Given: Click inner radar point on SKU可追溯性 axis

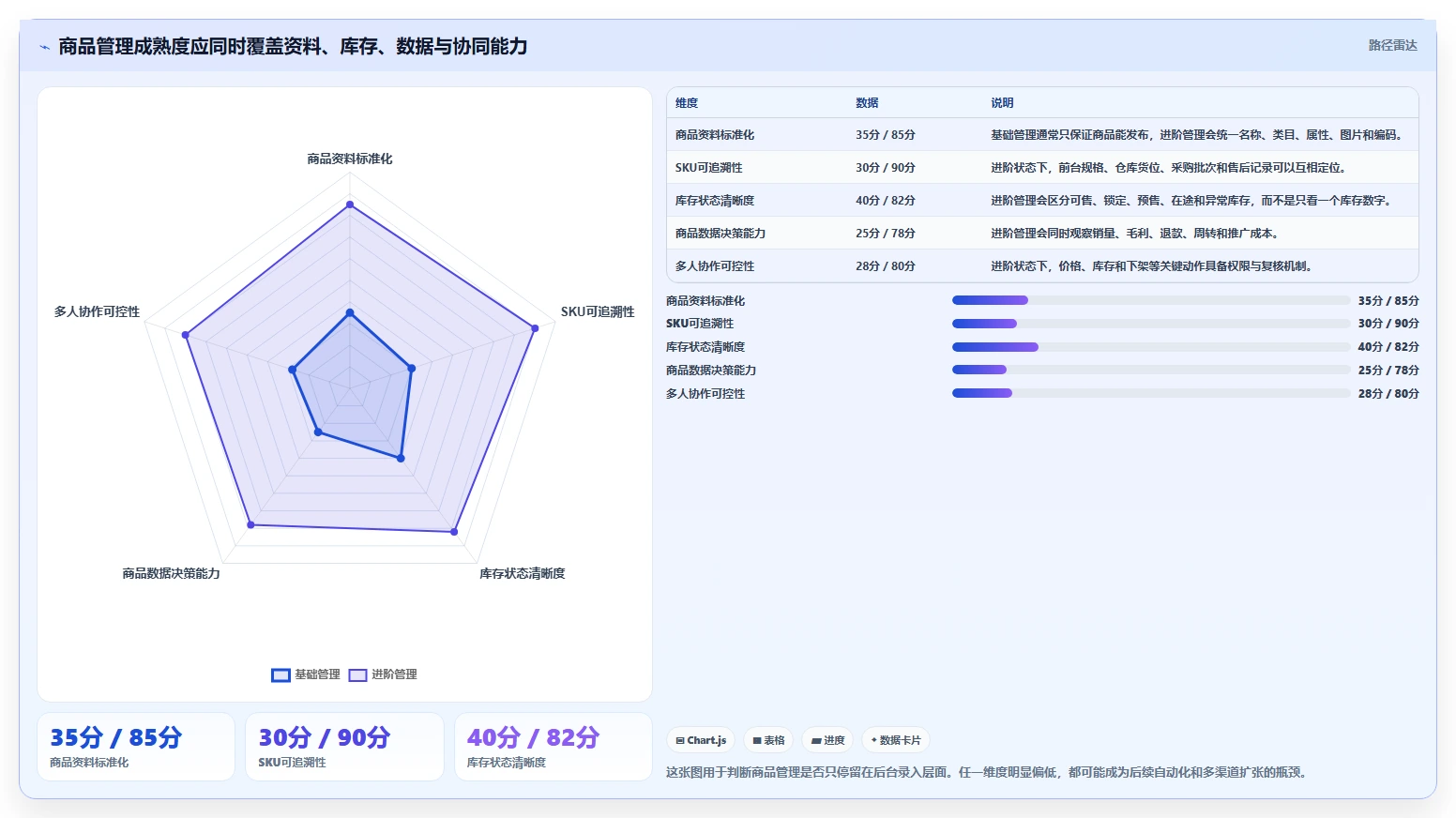Looking at the screenshot, I should tap(412, 369).
